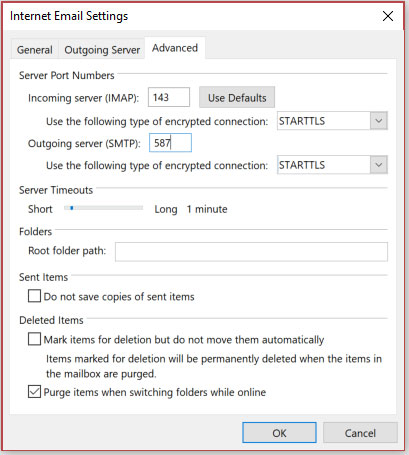Close the Internet Email Settings dialog
This screenshot has width=409, height=455.
pos(388,16)
